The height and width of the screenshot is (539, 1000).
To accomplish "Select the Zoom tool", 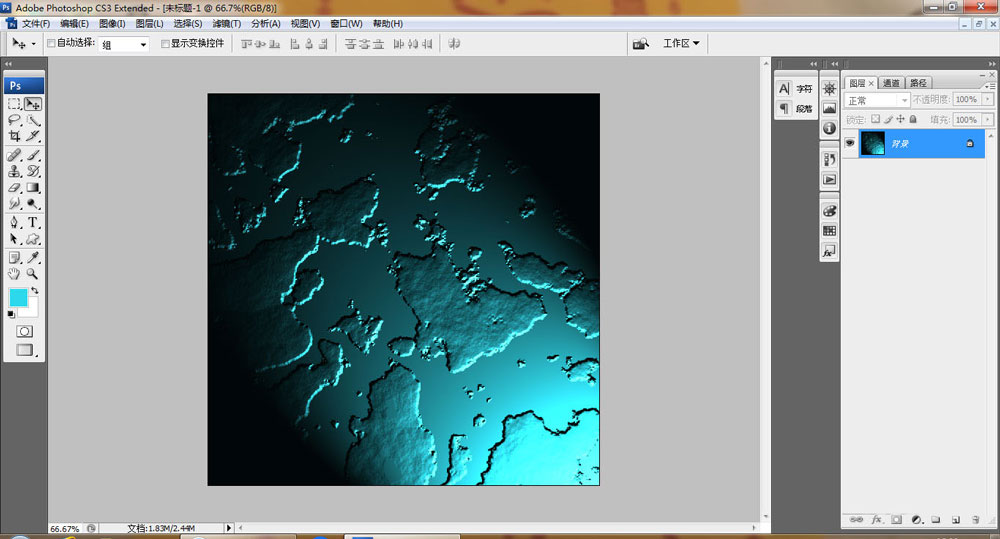I will click(x=33, y=274).
